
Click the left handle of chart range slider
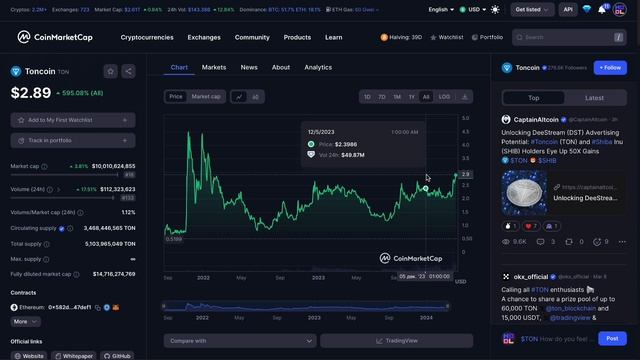[164, 306]
